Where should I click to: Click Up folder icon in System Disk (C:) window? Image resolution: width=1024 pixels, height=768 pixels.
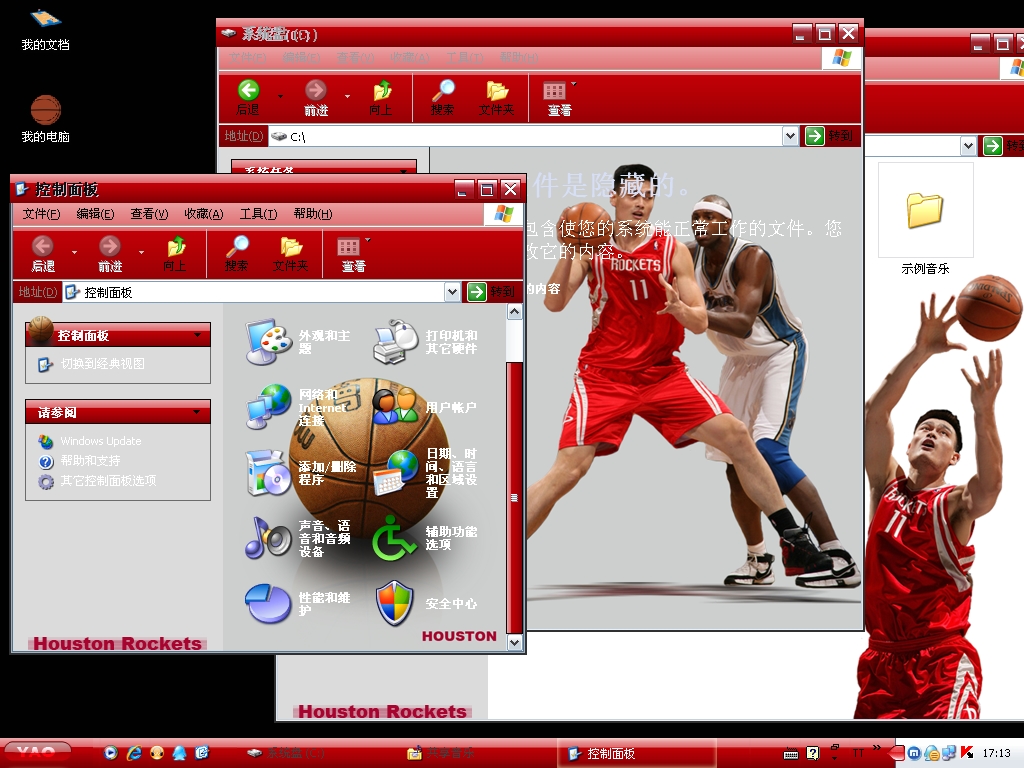(x=382, y=90)
